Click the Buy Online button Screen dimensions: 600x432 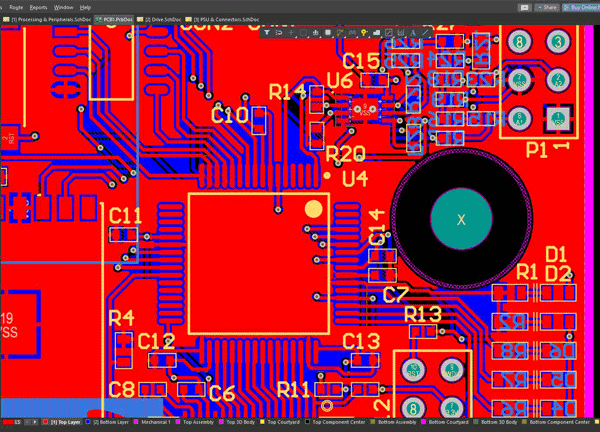coord(578,6)
